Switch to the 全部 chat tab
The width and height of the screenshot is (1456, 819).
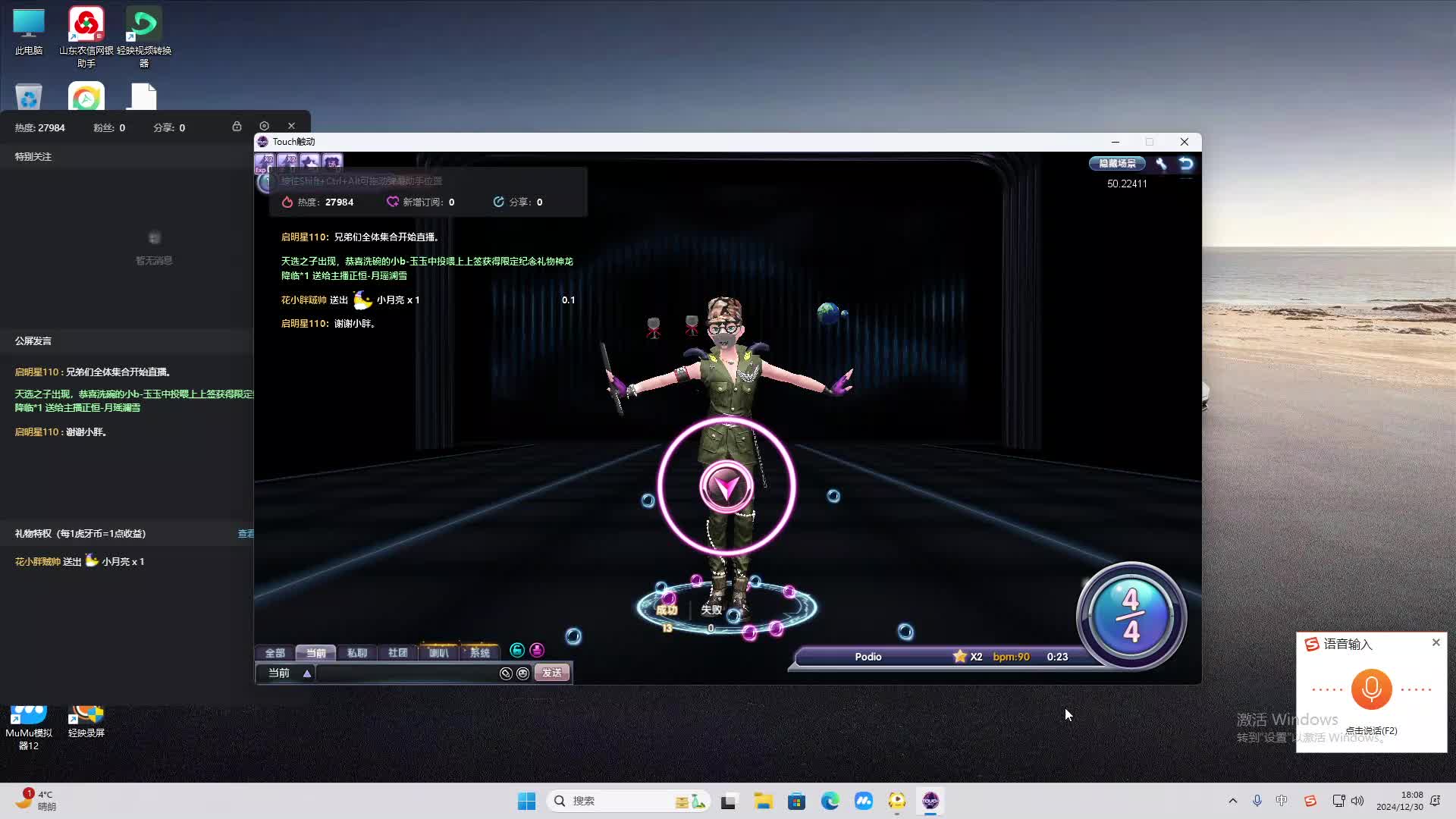point(275,653)
